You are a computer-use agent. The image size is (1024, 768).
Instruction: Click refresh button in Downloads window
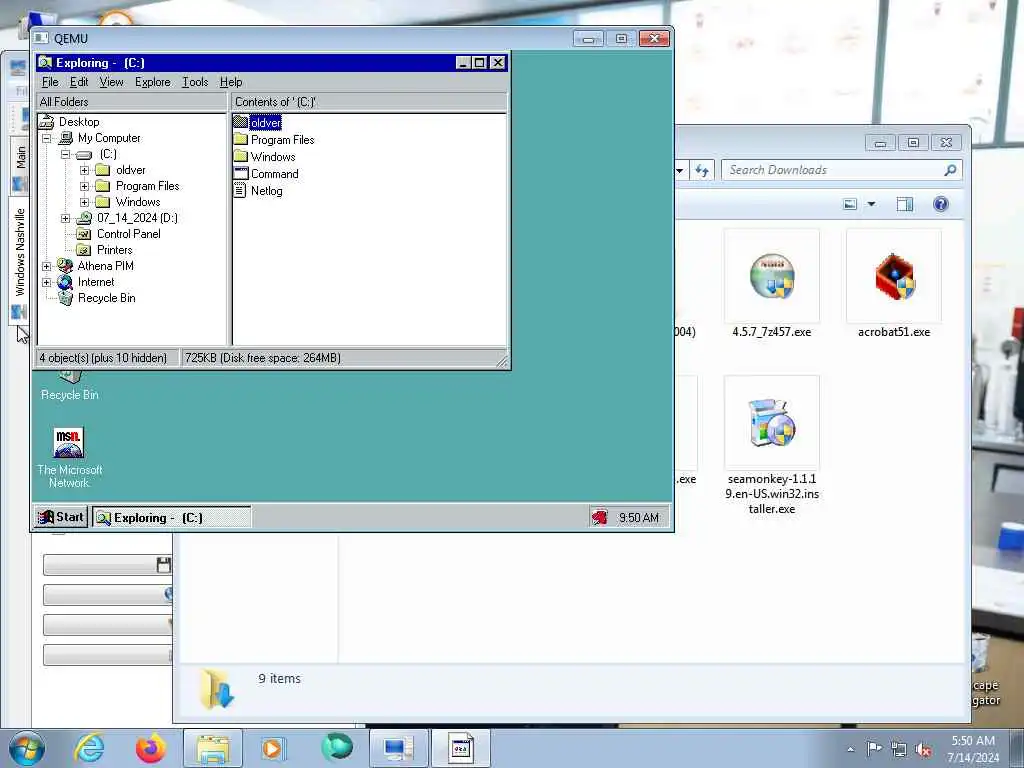(702, 170)
